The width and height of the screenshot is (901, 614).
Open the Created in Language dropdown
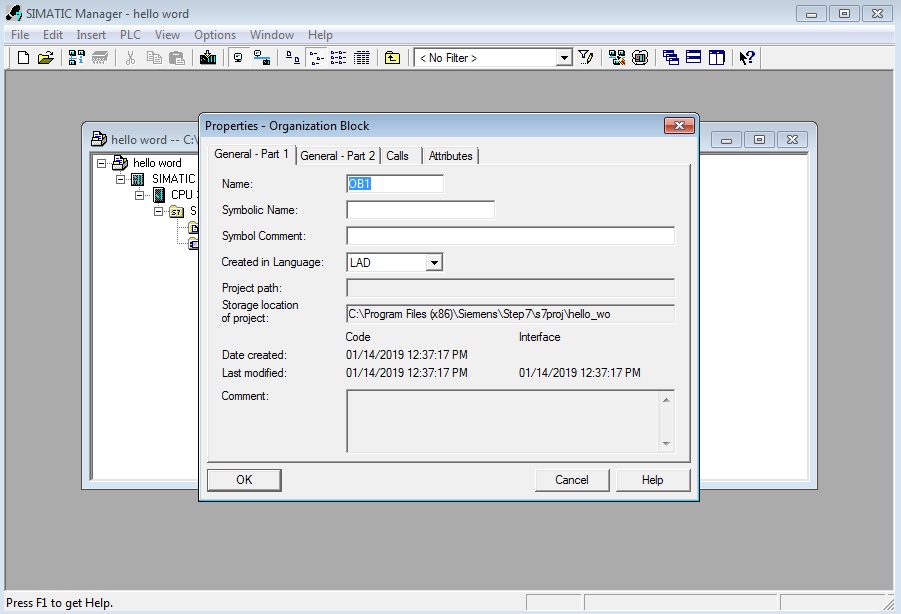[x=433, y=263]
